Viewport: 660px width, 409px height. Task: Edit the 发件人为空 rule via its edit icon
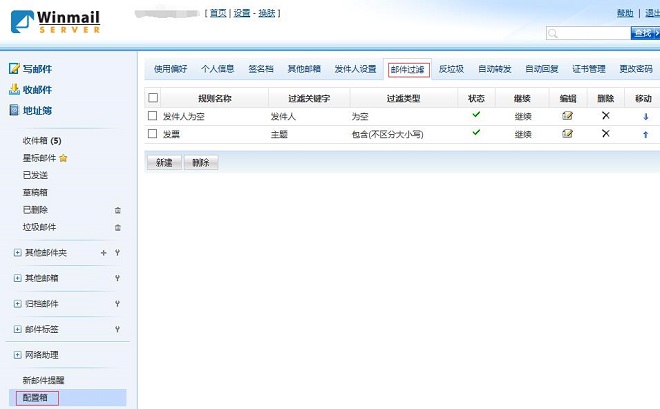click(x=567, y=116)
